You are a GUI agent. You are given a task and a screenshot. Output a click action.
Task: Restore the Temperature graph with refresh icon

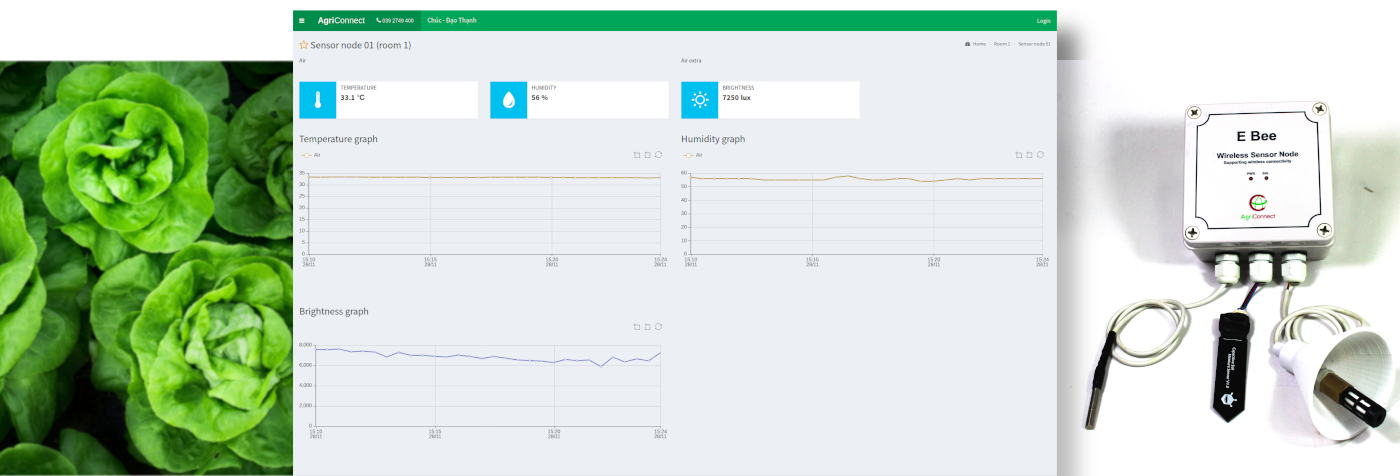coord(659,155)
